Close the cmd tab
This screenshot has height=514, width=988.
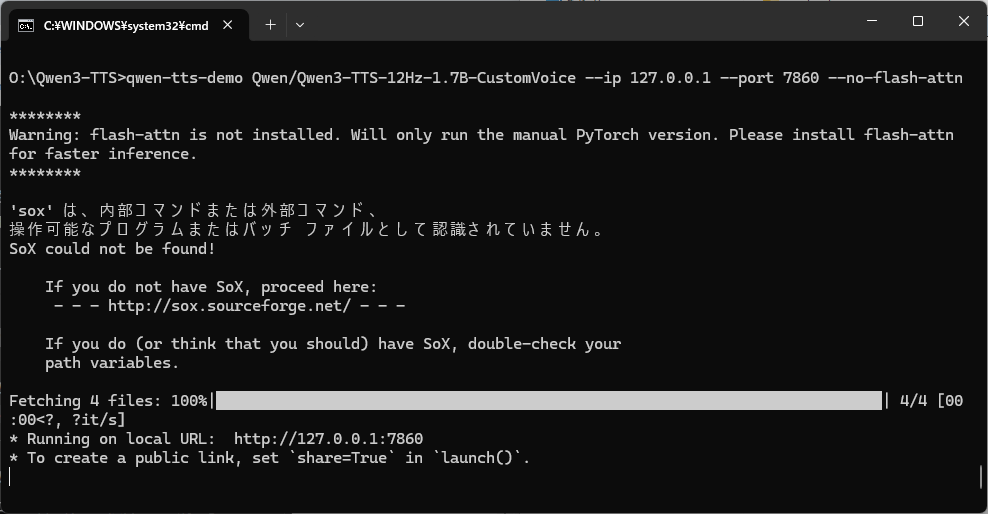coord(229,25)
